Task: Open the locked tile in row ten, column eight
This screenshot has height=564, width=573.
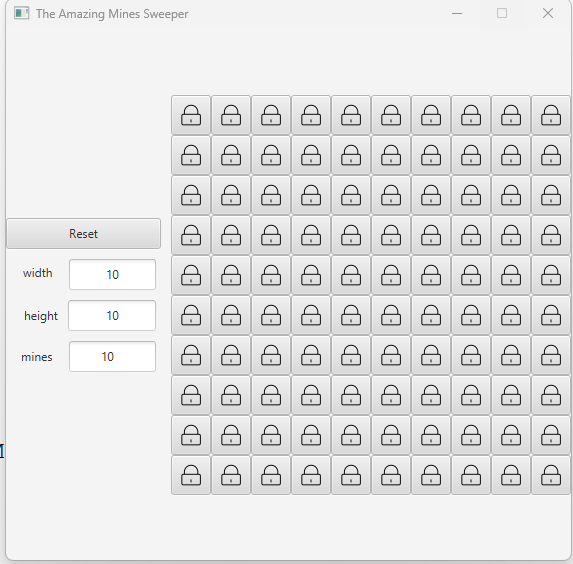Action: coord(471,475)
